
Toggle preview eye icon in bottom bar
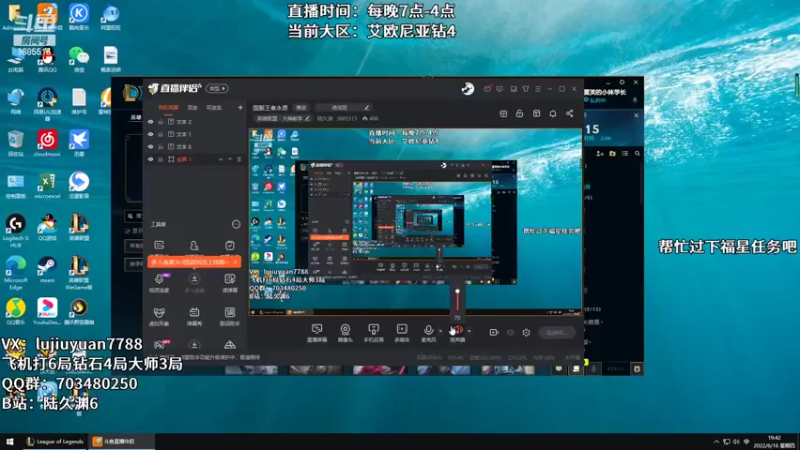click(x=510, y=333)
